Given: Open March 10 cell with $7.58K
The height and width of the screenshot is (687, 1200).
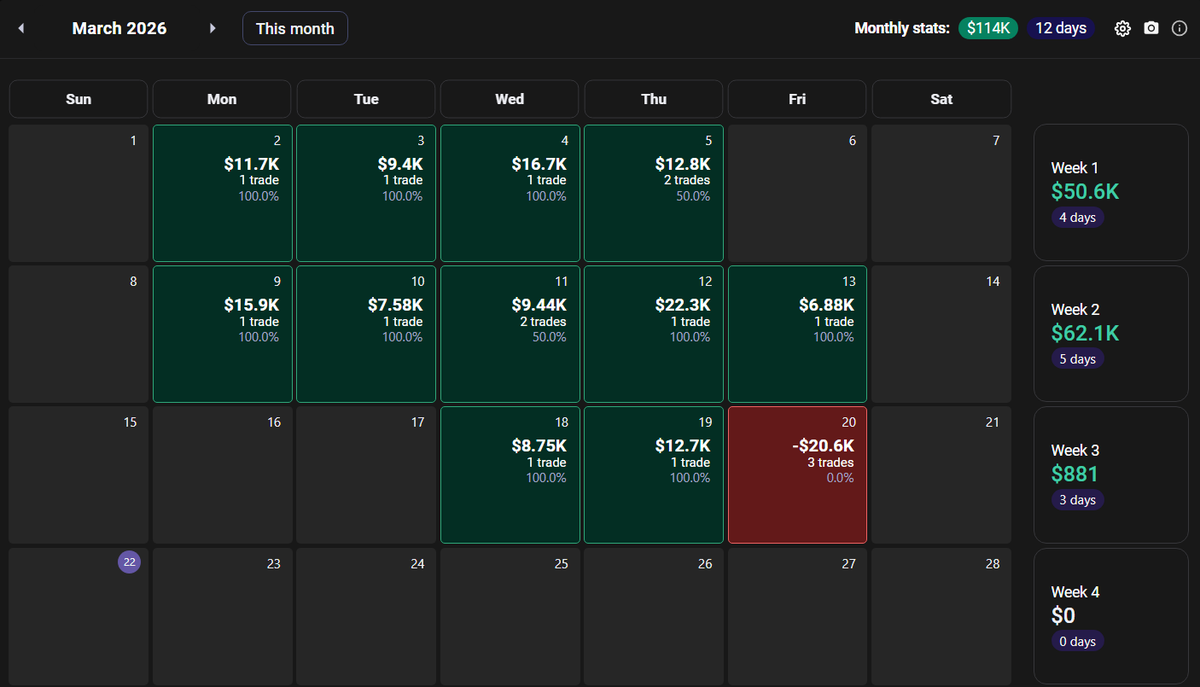Looking at the screenshot, I should [x=366, y=334].
